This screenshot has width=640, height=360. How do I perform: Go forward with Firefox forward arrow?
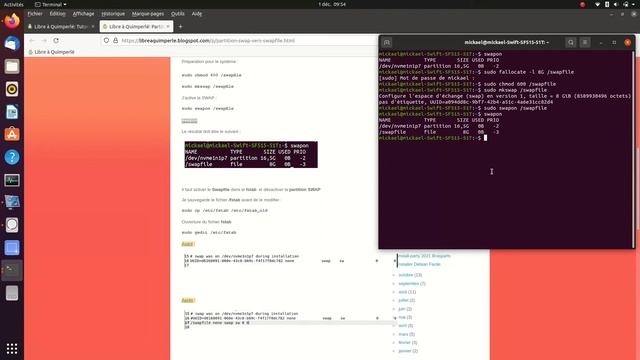pyautogui.click(x=44, y=40)
